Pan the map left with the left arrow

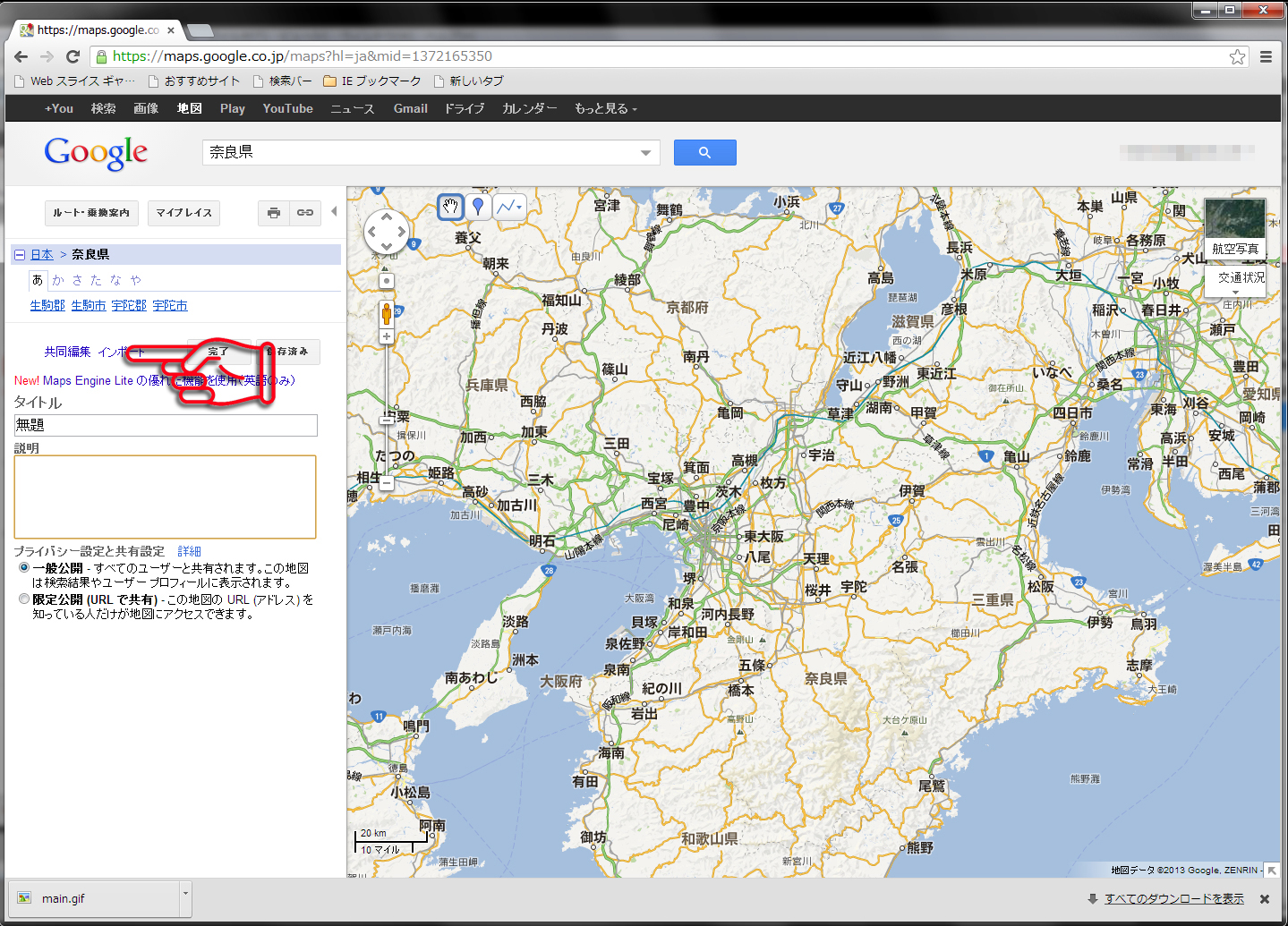(372, 233)
